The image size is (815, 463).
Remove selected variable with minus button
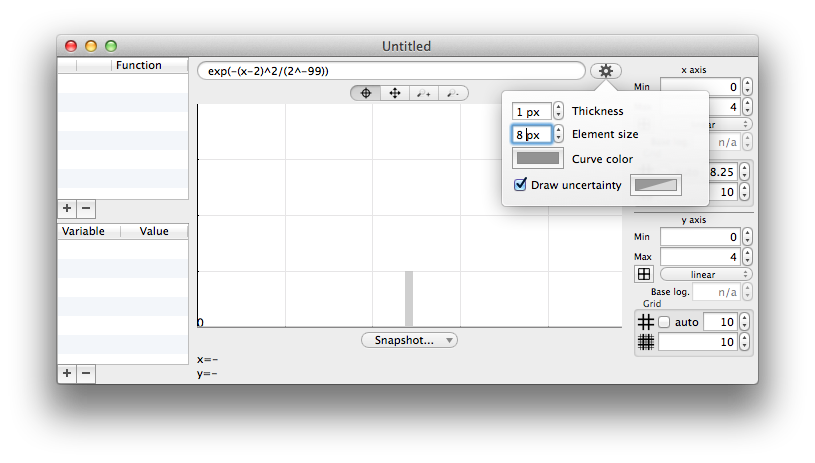click(86, 373)
